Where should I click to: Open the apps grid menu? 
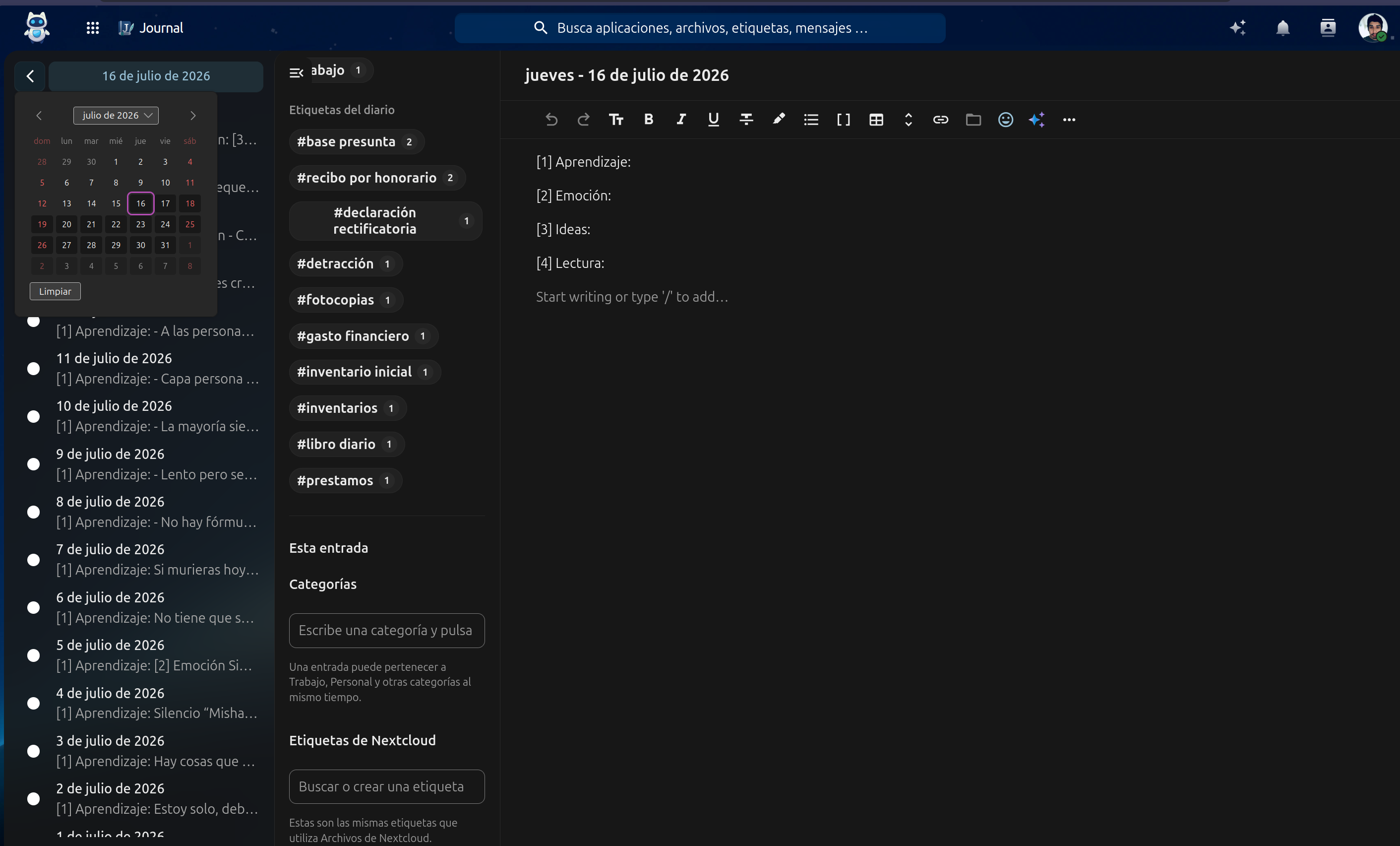[x=93, y=28]
